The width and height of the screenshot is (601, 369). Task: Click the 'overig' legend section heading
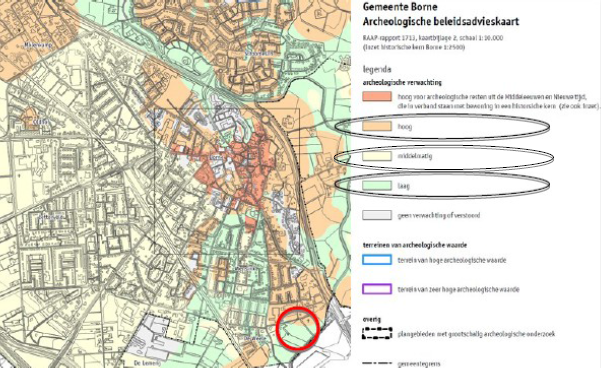371,319
